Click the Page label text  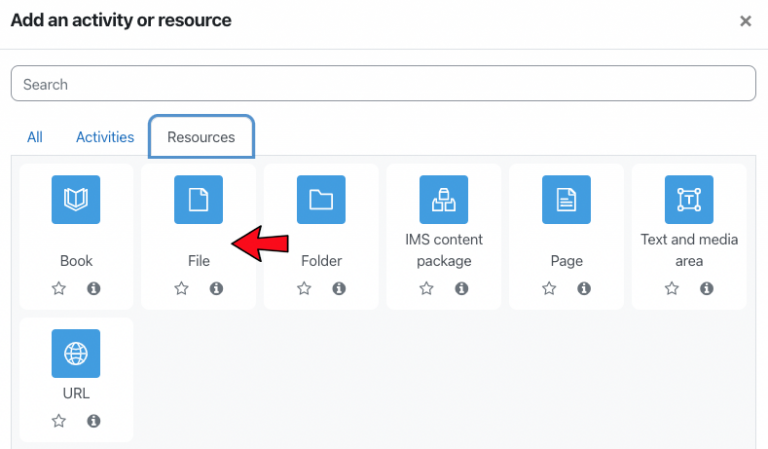[566, 261]
